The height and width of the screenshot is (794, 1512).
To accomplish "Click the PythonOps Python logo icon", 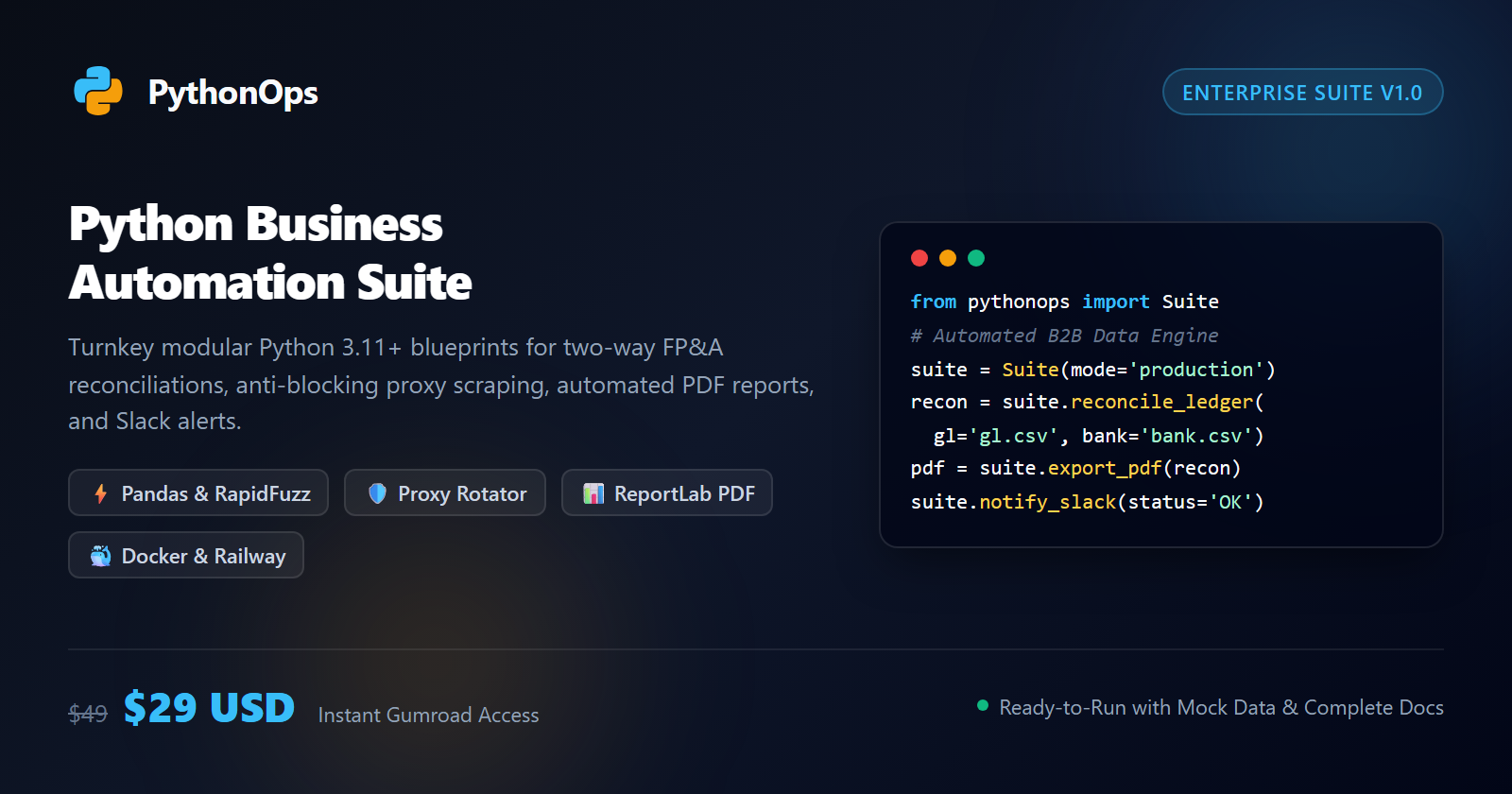I will [x=98, y=92].
